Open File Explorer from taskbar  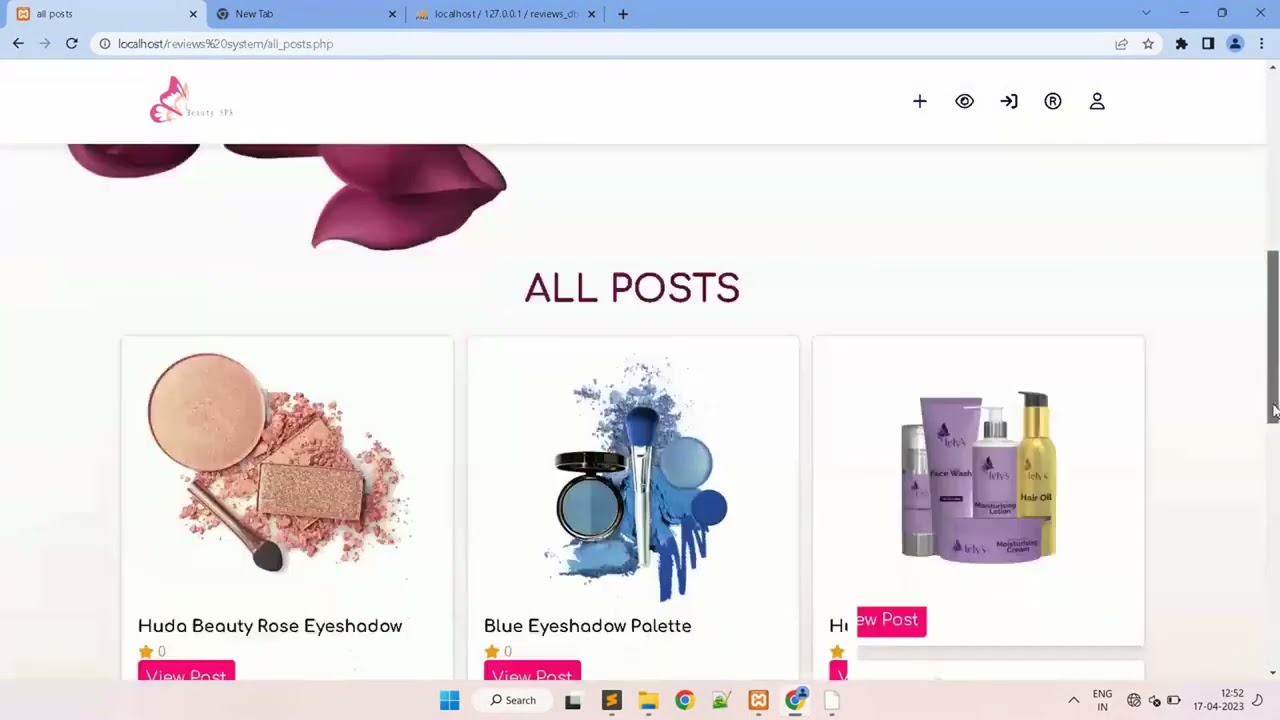pos(648,700)
